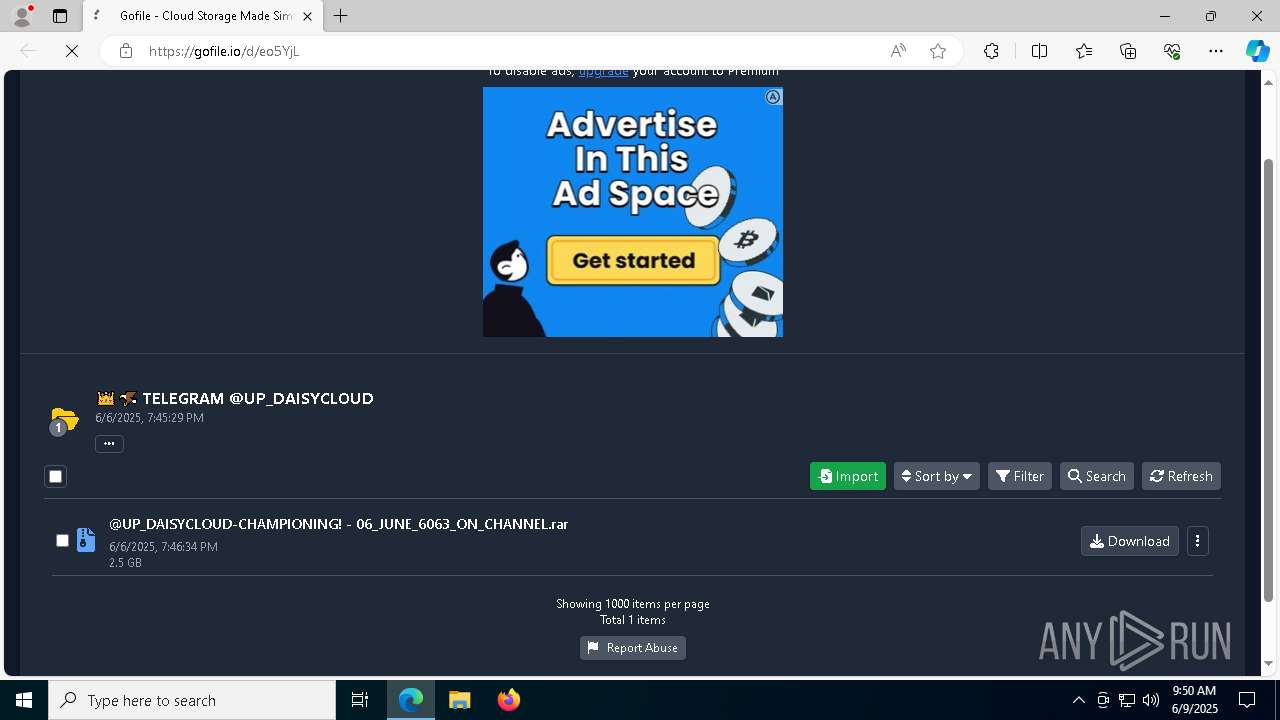1280x720 pixels.
Task: Launch Firefox from taskbar
Action: tap(509, 700)
